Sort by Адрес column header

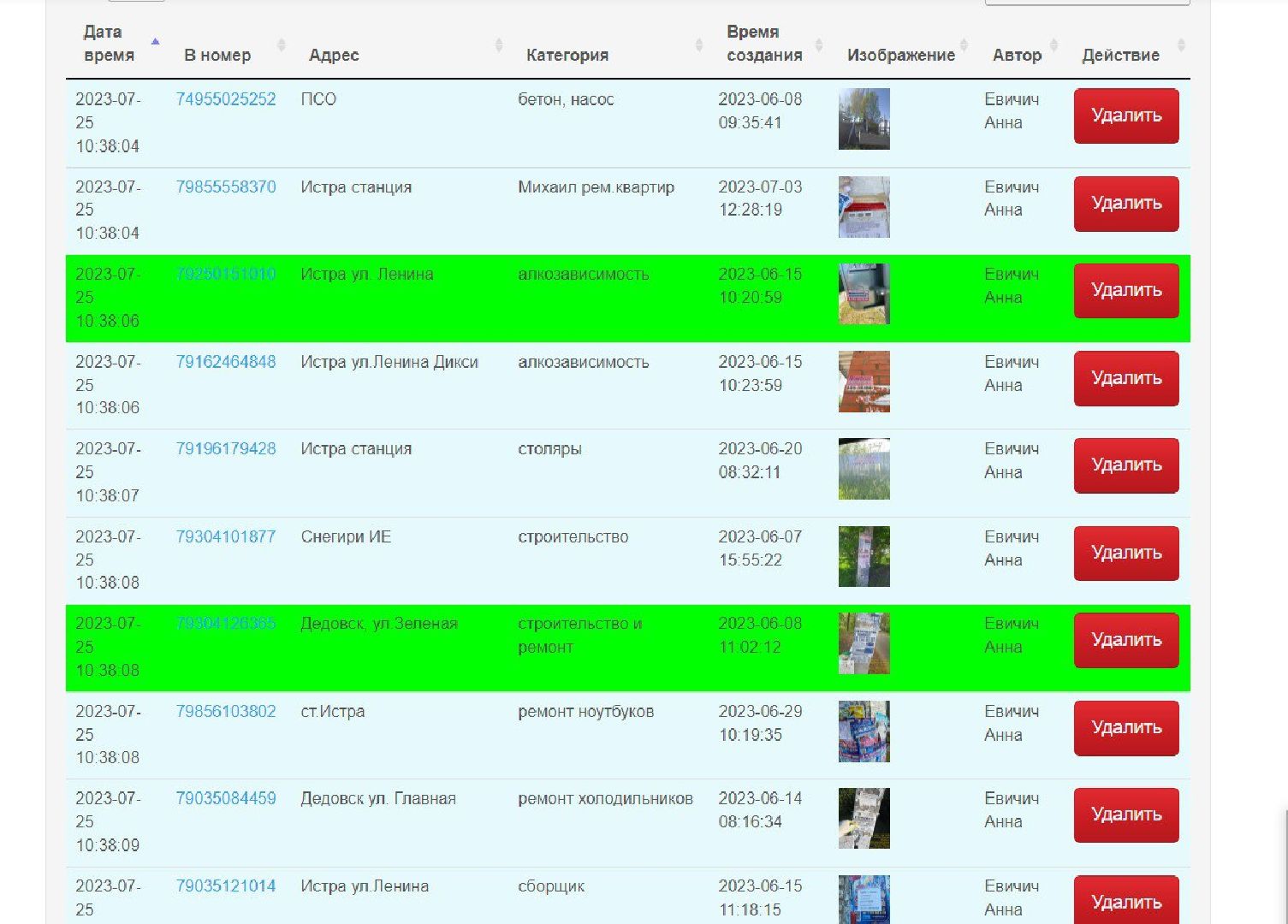pyautogui.click(x=334, y=55)
